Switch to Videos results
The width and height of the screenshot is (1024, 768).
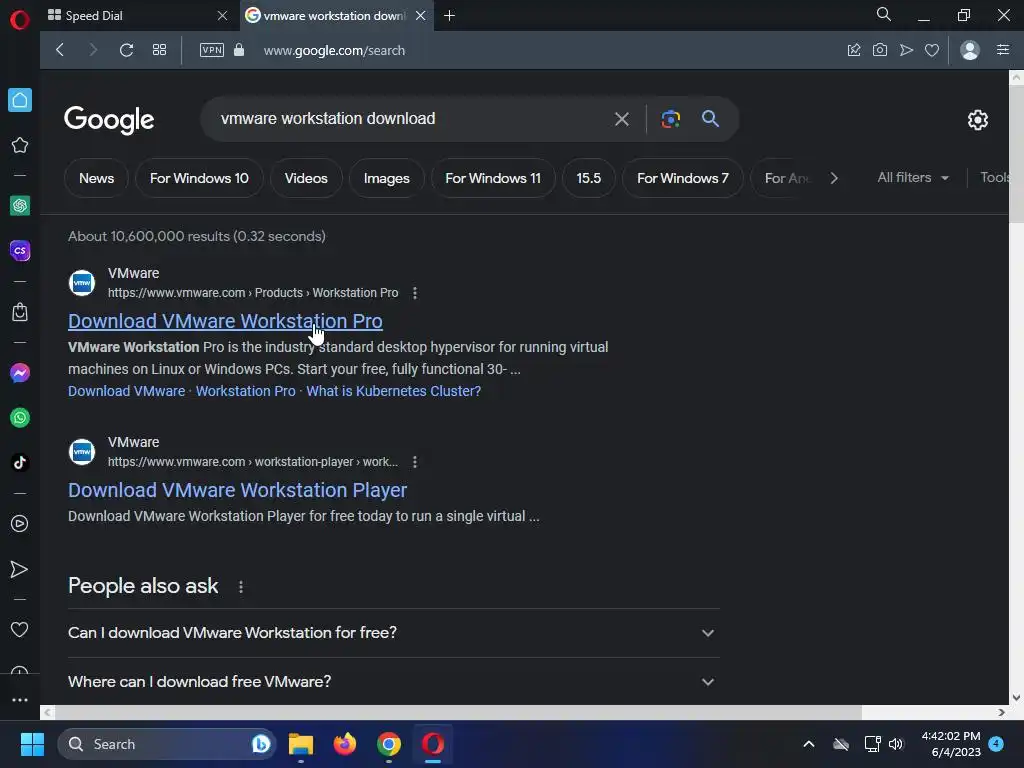click(x=306, y=178)
